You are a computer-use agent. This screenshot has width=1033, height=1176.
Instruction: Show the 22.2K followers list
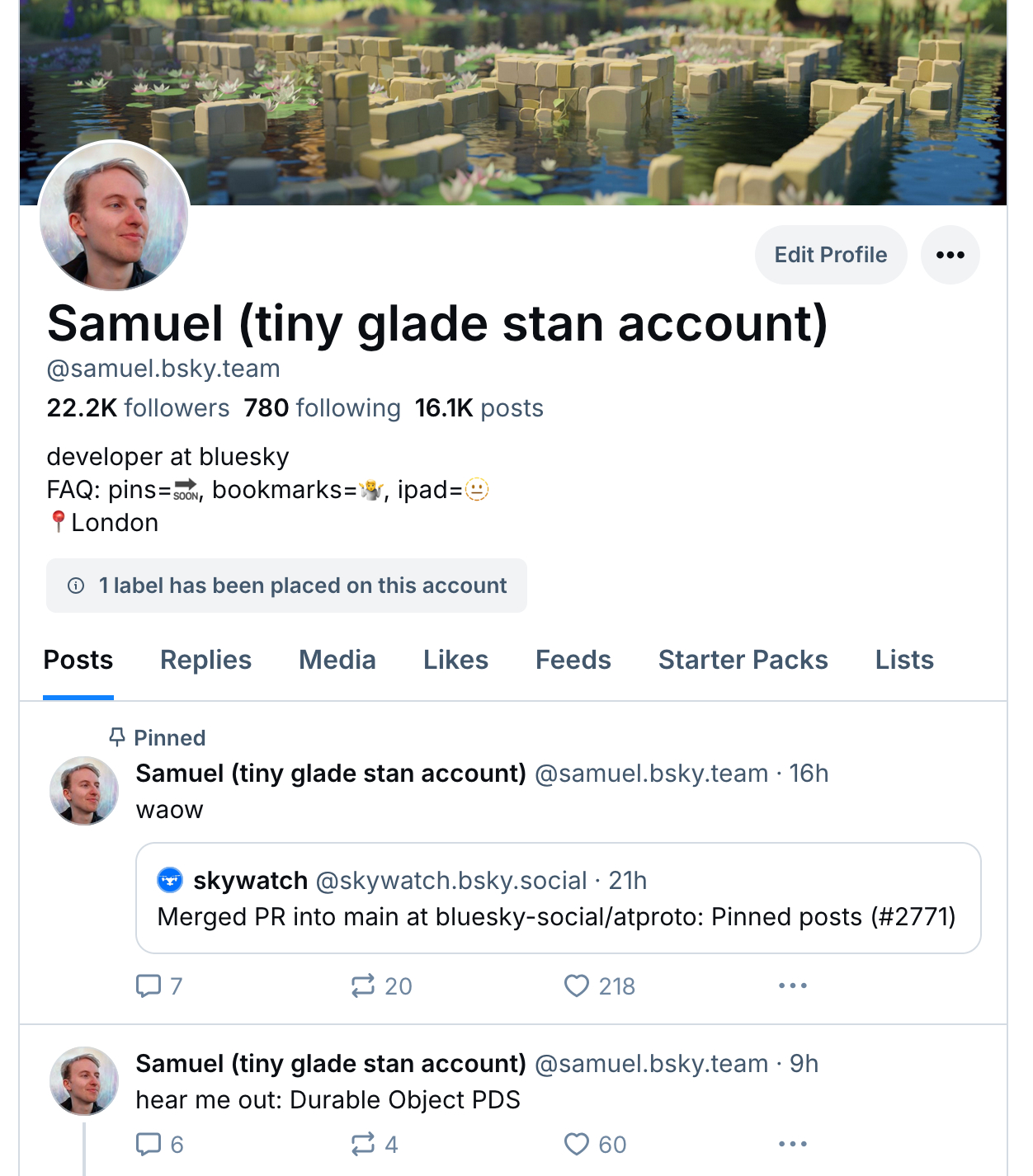138,408
